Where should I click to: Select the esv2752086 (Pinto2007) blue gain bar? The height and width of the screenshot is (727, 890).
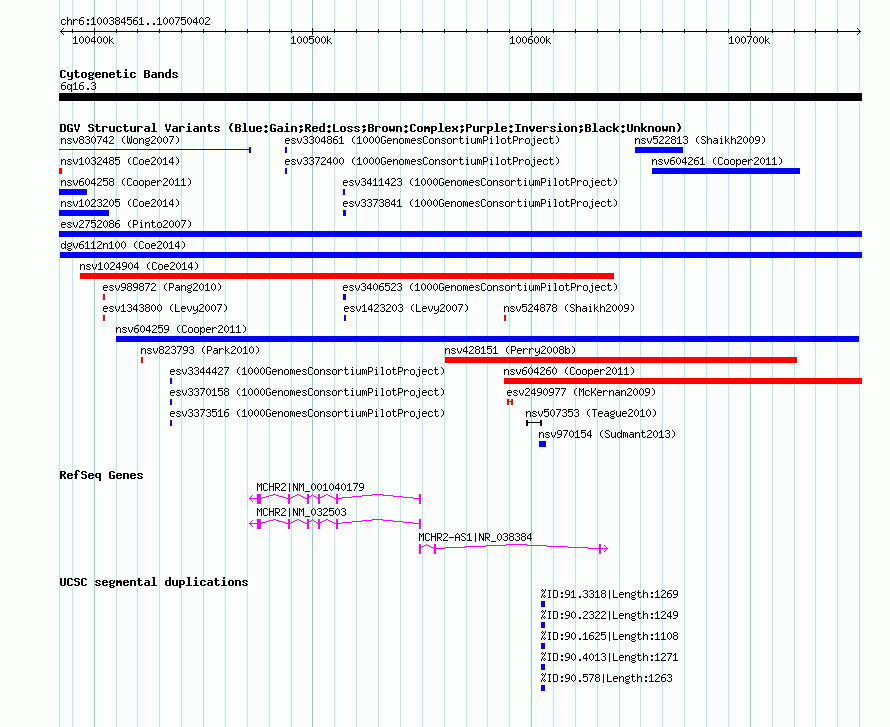click(460, 234)
